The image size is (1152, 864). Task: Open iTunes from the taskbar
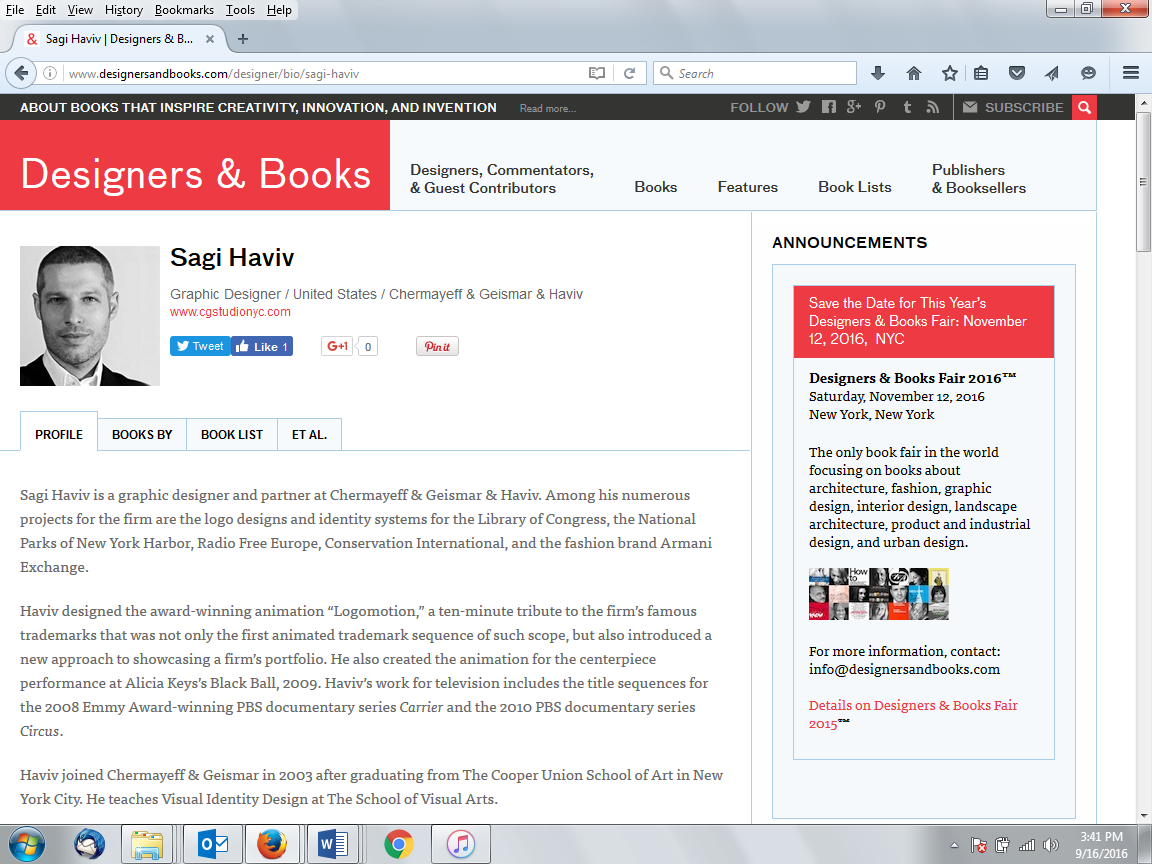pos(461,844)
